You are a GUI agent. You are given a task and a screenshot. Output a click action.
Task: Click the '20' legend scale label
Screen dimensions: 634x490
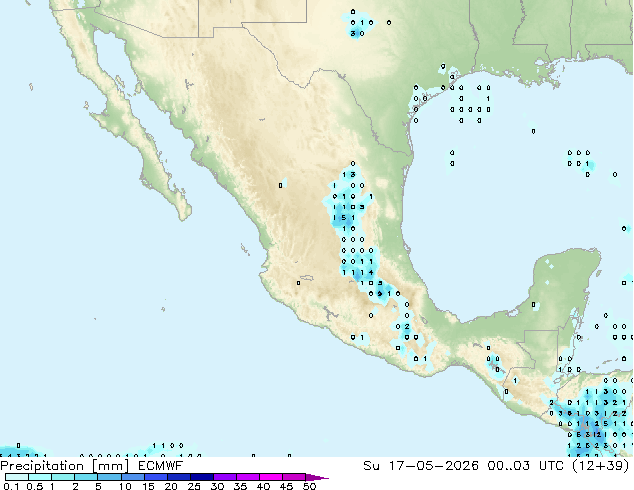[171, 486]
